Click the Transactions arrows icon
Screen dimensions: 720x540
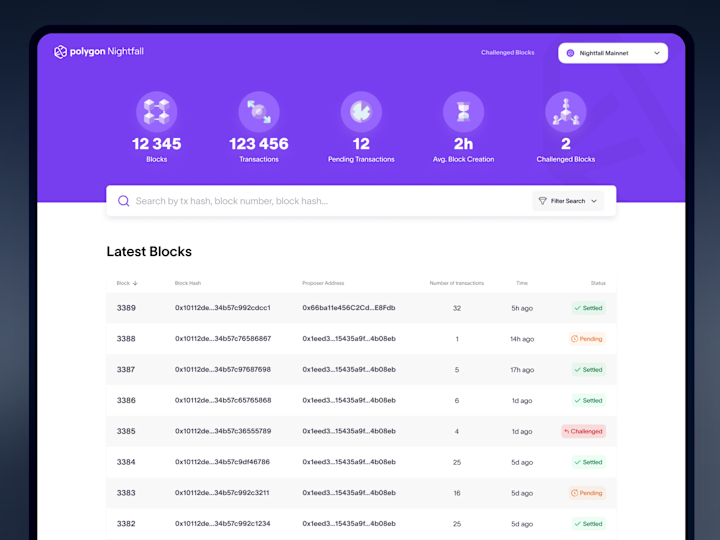pos(259,112)
